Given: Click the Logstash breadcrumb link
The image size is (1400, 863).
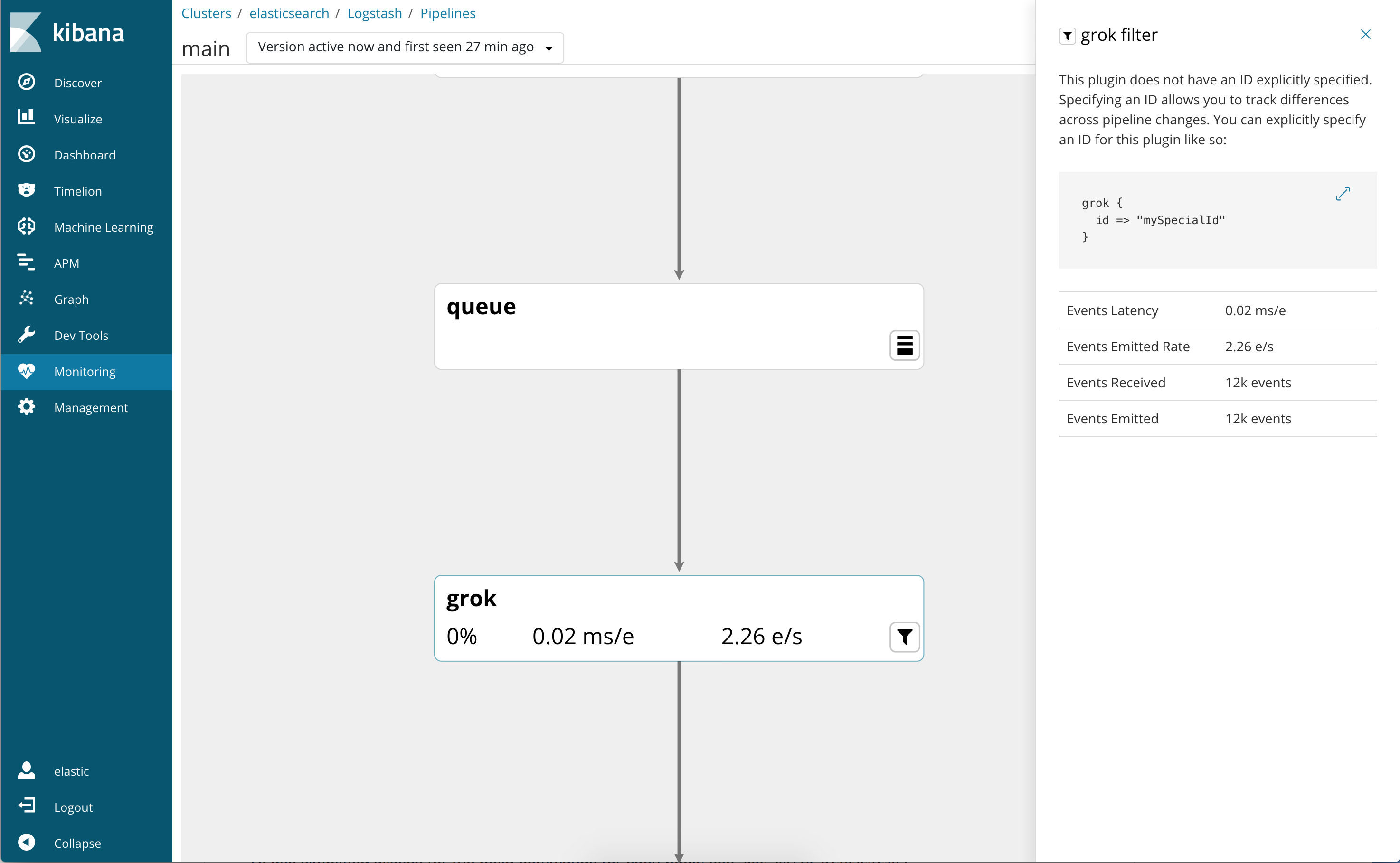Looking at the screenshot, I should click(x=375, y=13).
